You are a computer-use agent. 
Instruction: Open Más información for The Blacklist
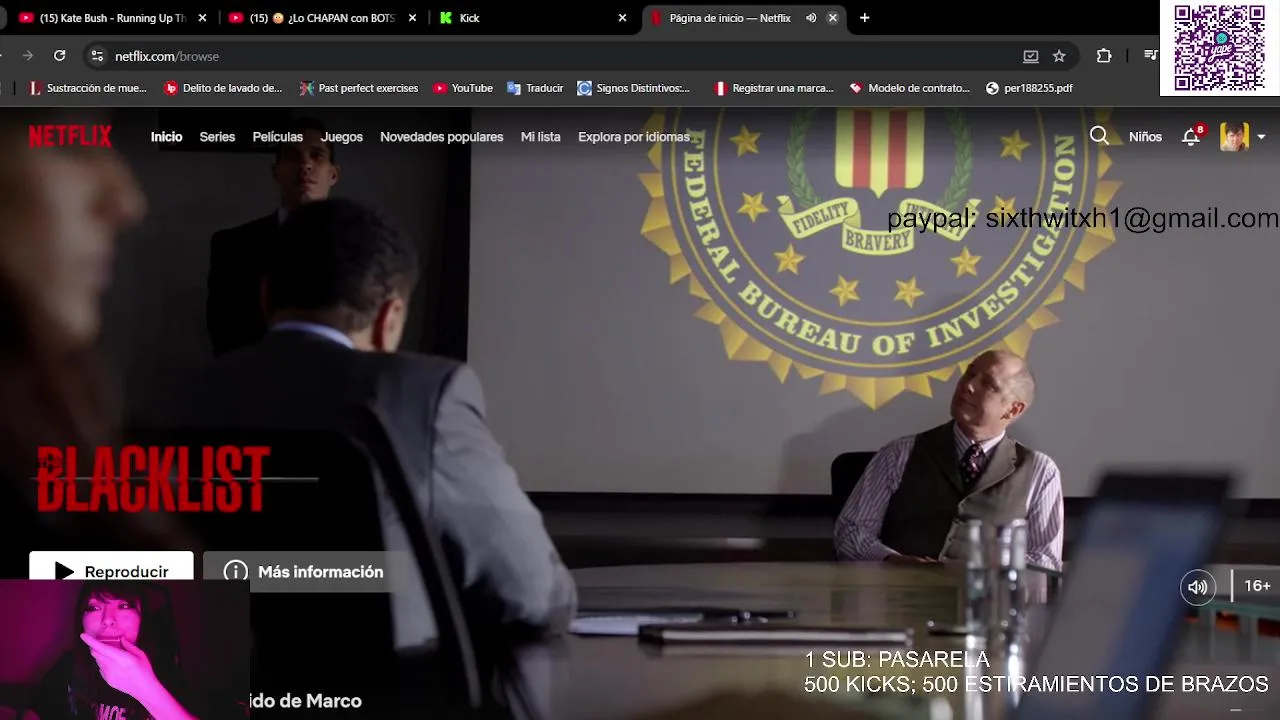click(305, 572)
